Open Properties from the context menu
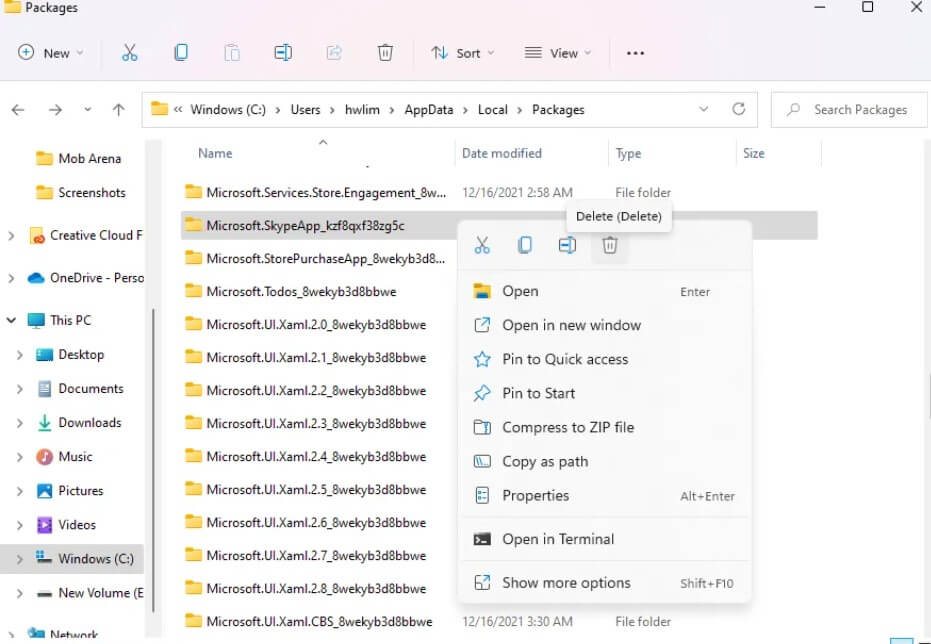Image resolution: width=931 pixels, height=644 pixels. tap(604, 496)
